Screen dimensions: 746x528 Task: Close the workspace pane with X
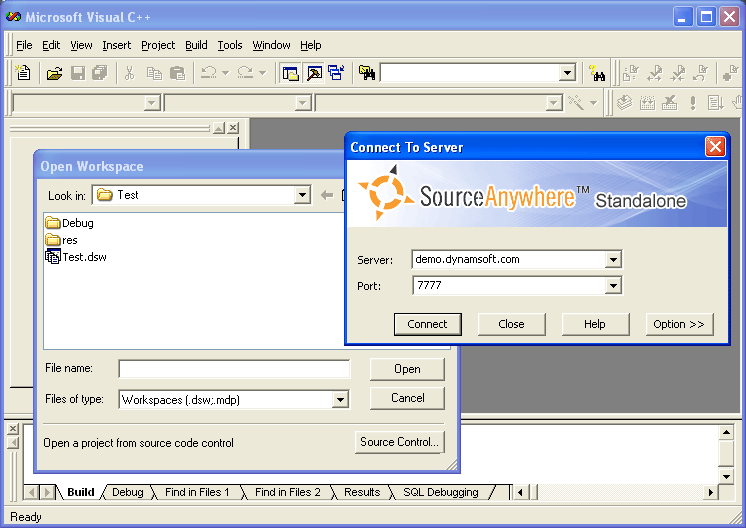pyautogui.click(x=233, y=127)
